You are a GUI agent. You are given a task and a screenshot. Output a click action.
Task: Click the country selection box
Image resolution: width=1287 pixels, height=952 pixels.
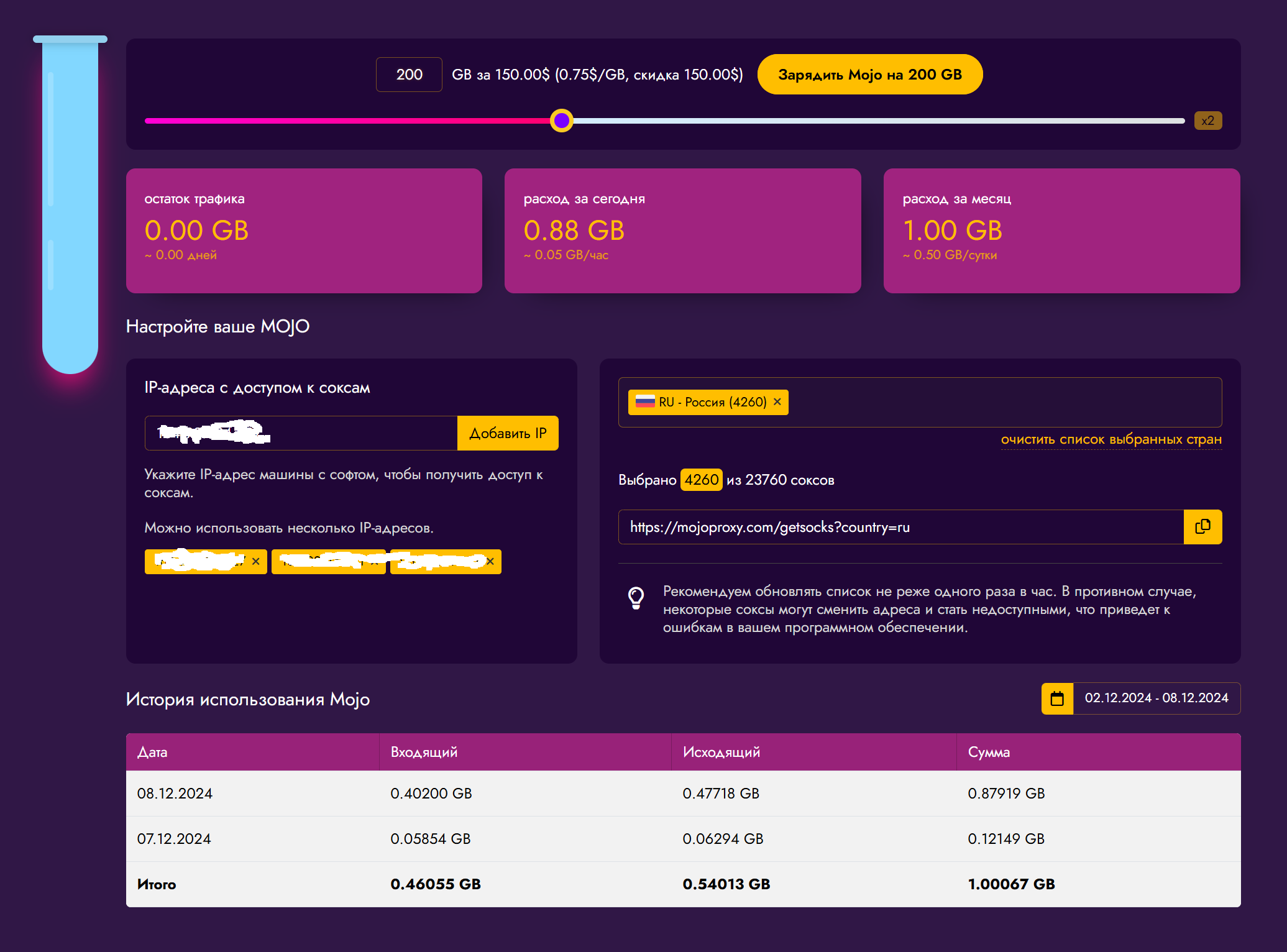coord(920,402)
